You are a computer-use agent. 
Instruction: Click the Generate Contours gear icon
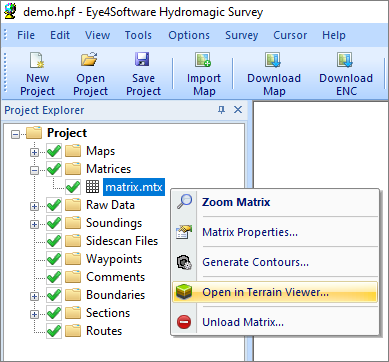(x=184, y=262)
